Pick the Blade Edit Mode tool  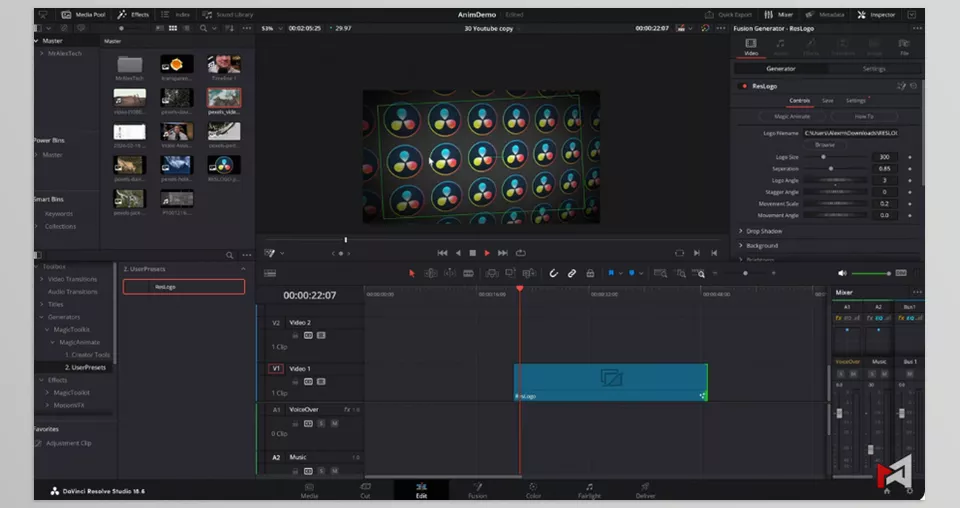coord(468,274)
